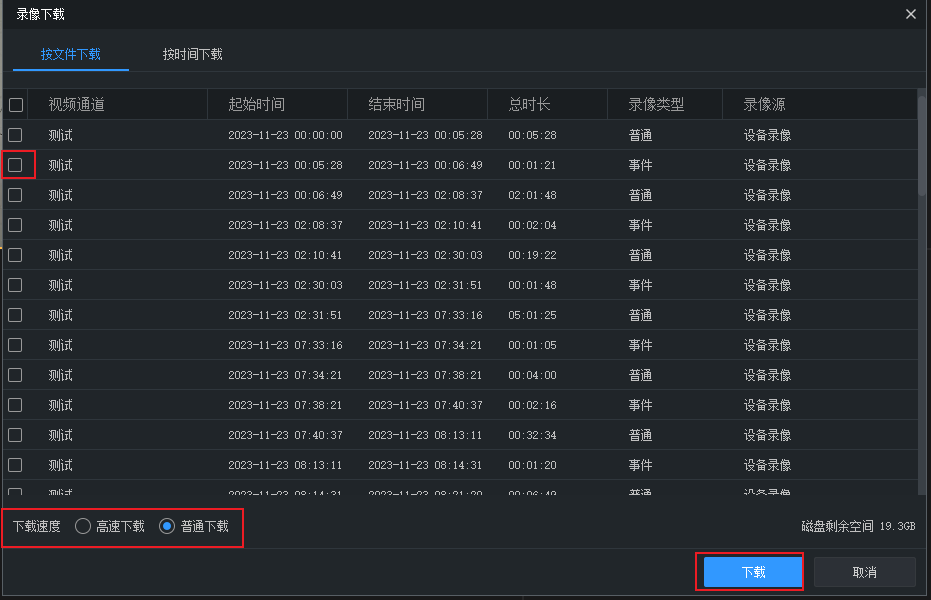Check the recording starting at 02:10:41
Image resolution: width=931 pixels, height=600 pixels.
pos(15,255)
